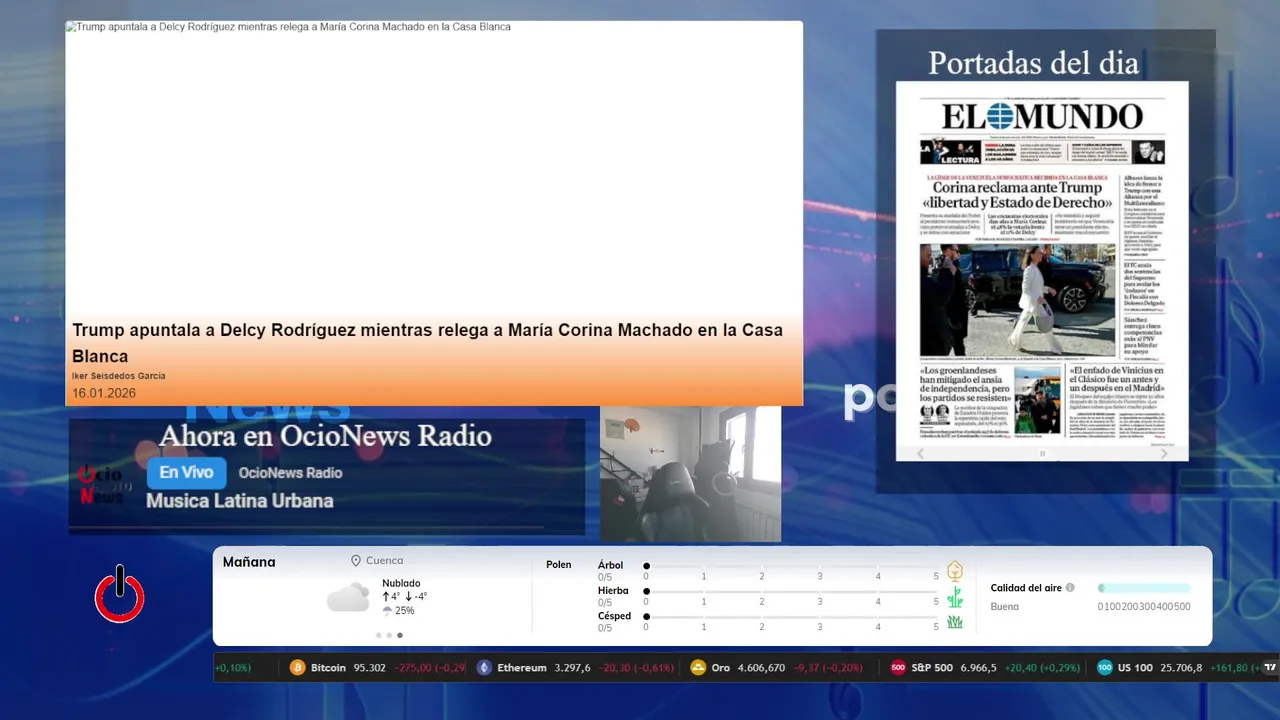The height and width of the screenshot is (720, 1280).
Task: Click the Árbol tree pollen icon
Action: (x=955, y=571)
